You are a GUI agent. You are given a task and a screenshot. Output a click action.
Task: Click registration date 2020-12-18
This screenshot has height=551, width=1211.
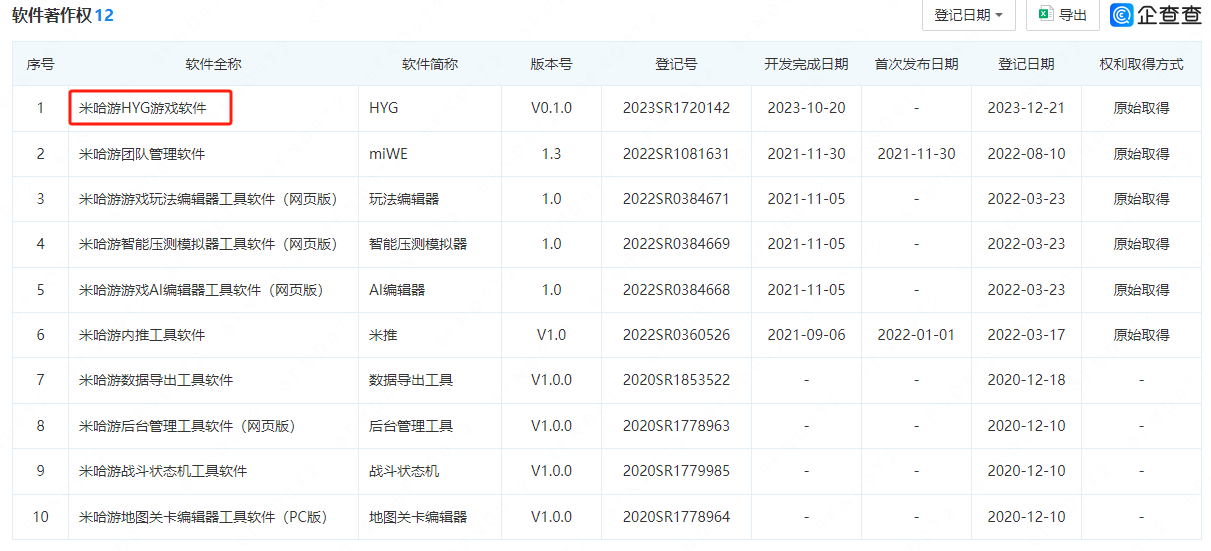[x=1026, y=380]
